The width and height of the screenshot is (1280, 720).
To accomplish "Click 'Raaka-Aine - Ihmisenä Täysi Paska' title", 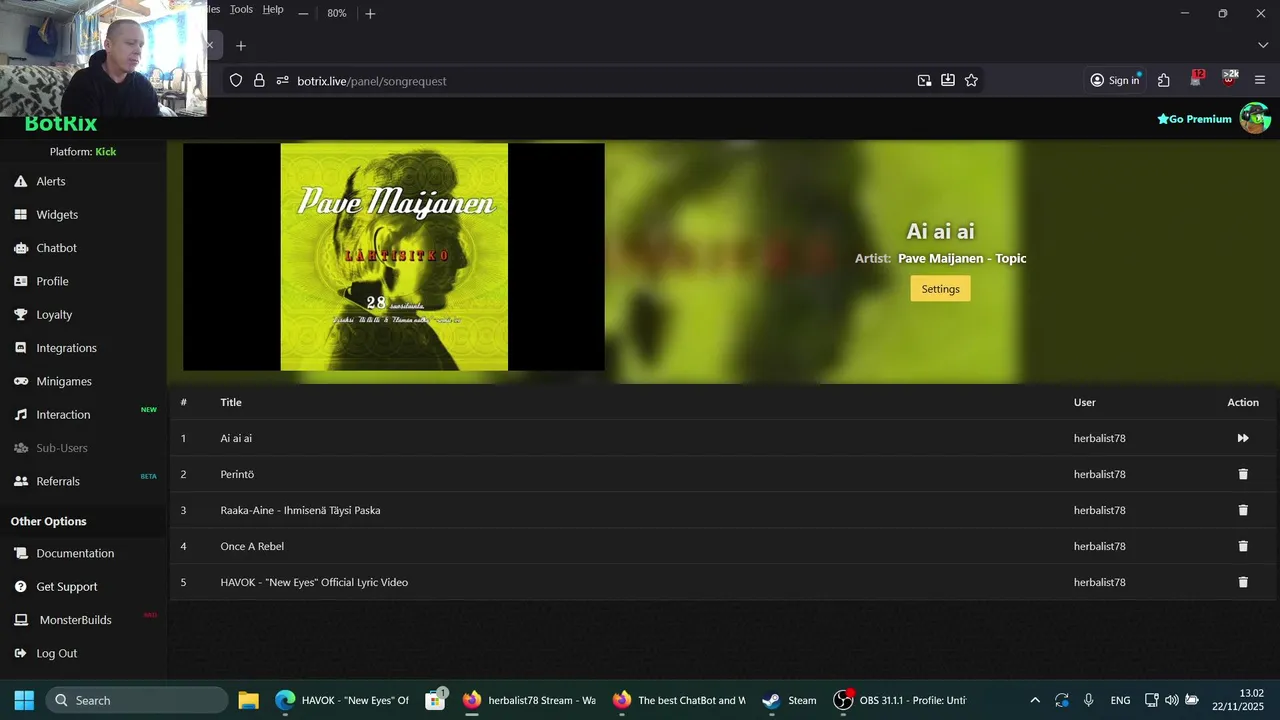I will pyautogui.click(x=300, y=510).
